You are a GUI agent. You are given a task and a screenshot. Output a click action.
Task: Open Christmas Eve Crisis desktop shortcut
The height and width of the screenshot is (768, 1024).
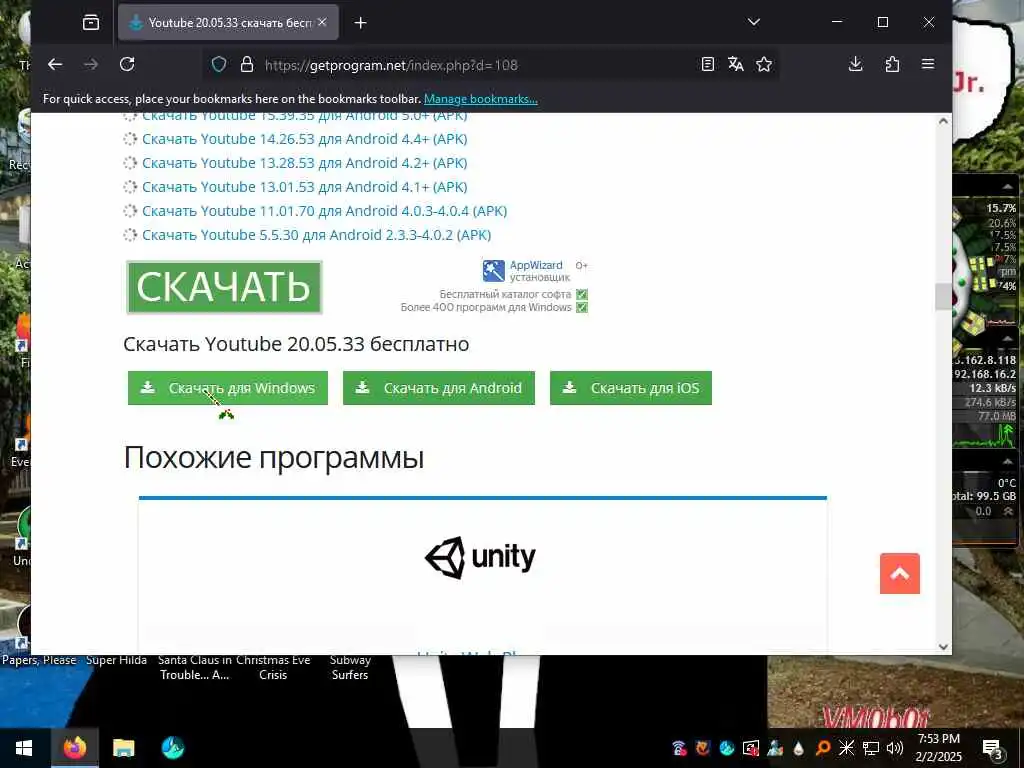(273, 667)
